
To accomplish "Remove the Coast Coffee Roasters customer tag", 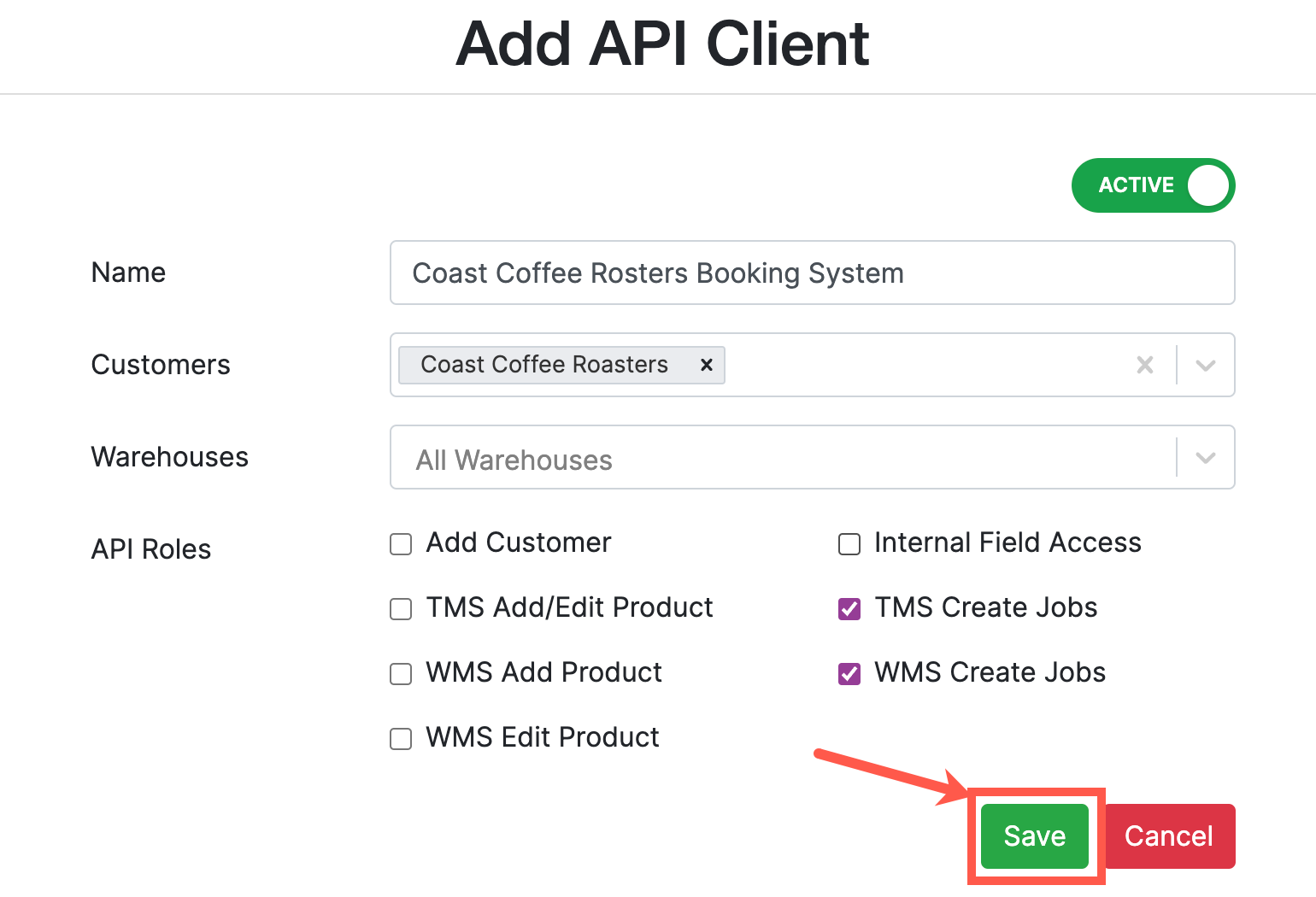I will [x=706, y=365].
